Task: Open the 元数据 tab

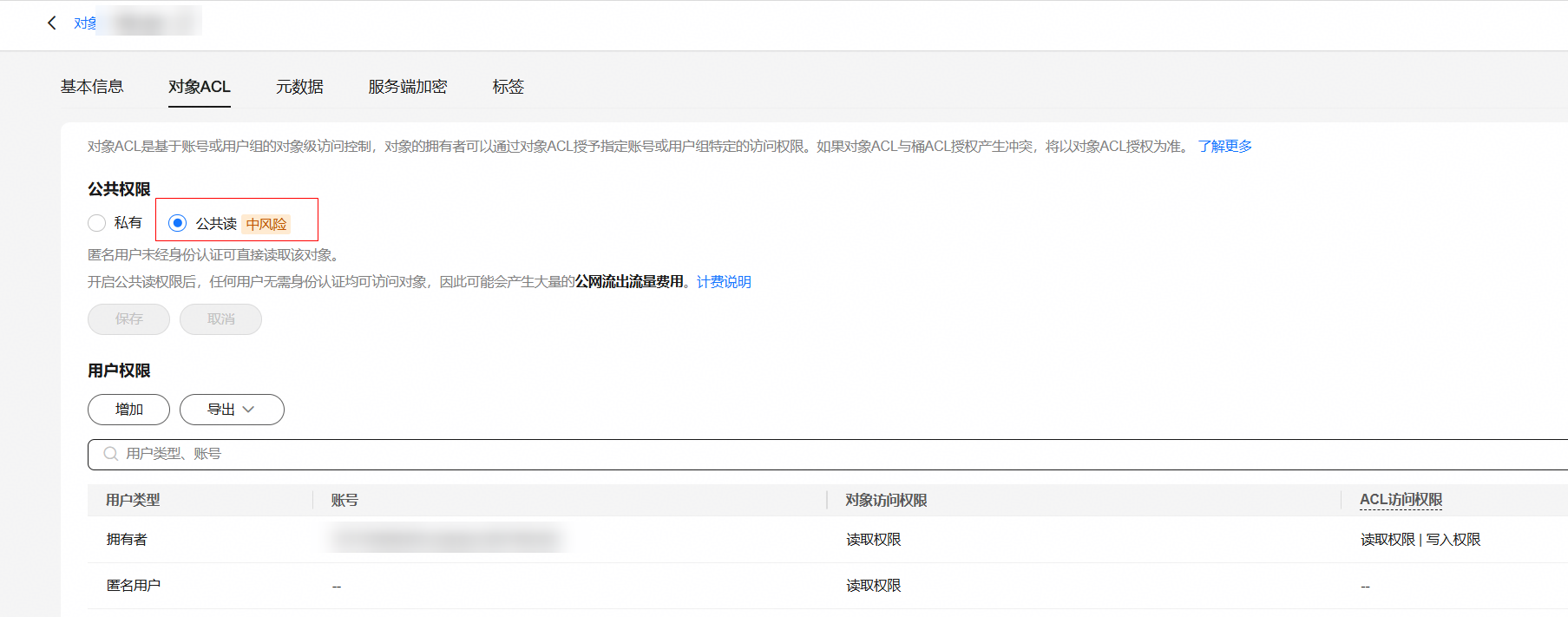Action: point(299,87)
